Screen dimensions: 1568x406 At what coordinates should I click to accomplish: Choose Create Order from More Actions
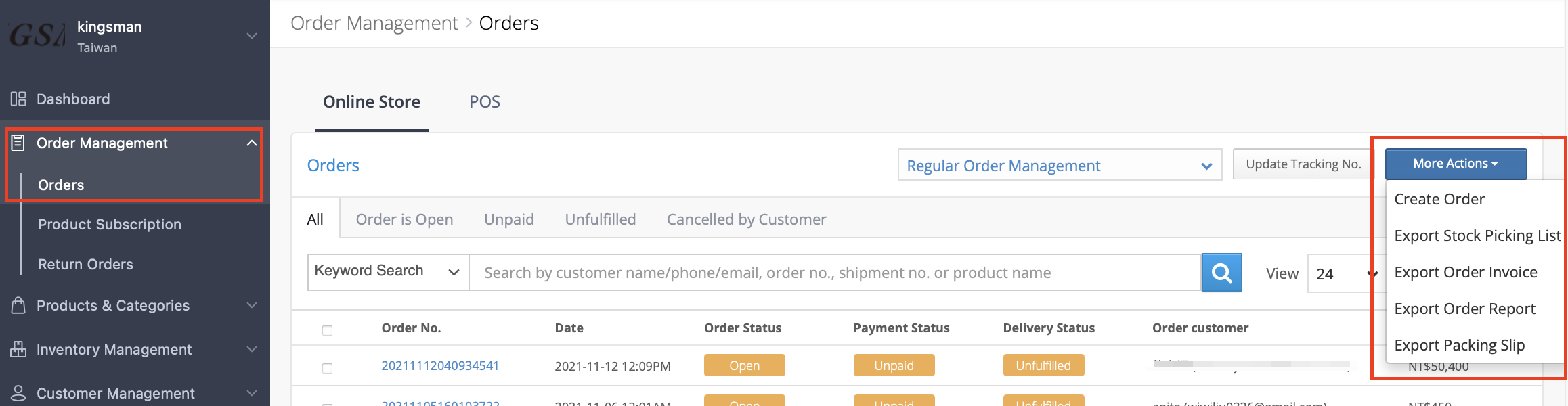click(1439, 199)
